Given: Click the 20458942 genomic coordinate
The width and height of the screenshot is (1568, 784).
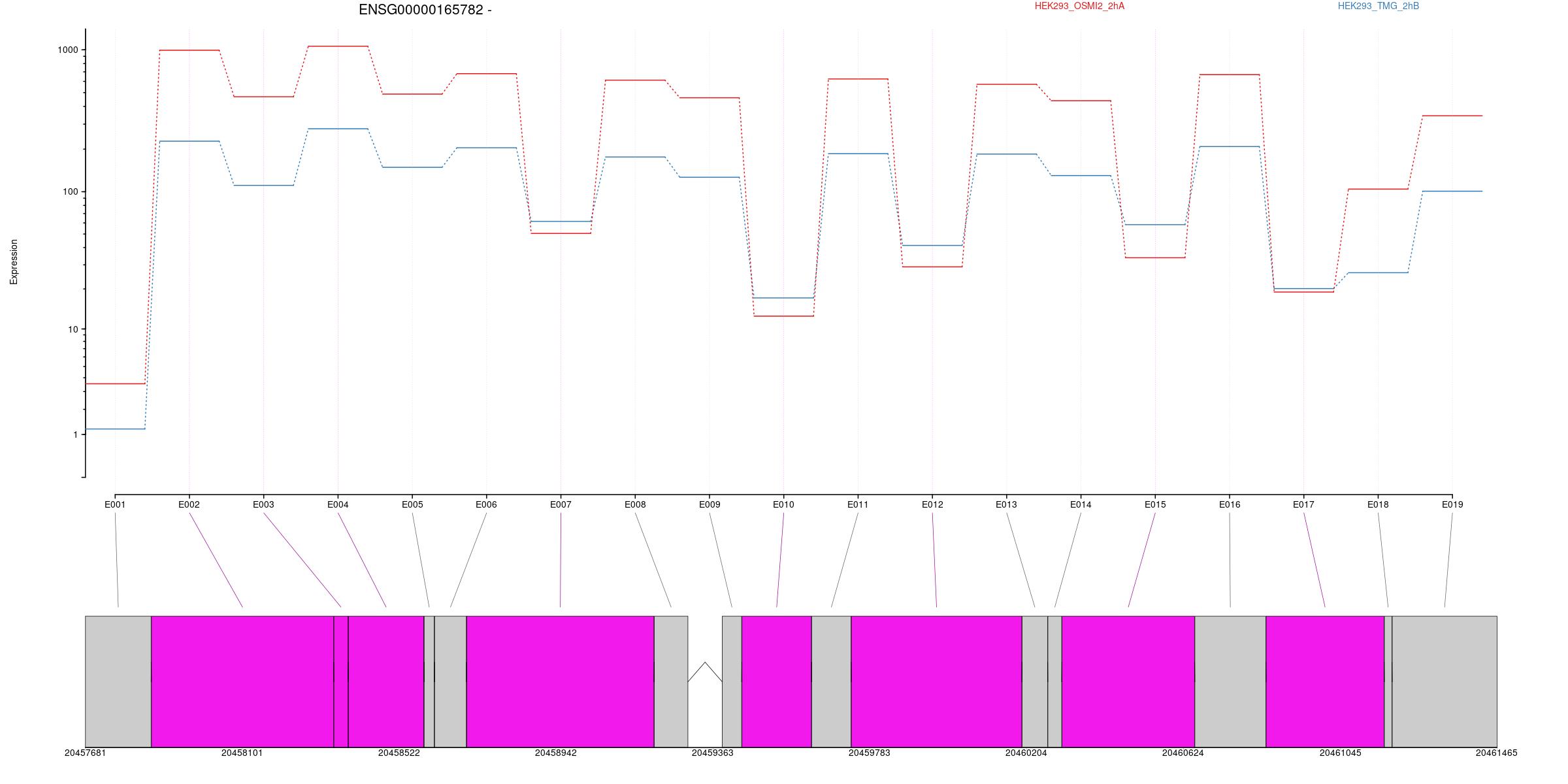Looking at the screenshot, I should pyautogui.click(x=556, y=753).
